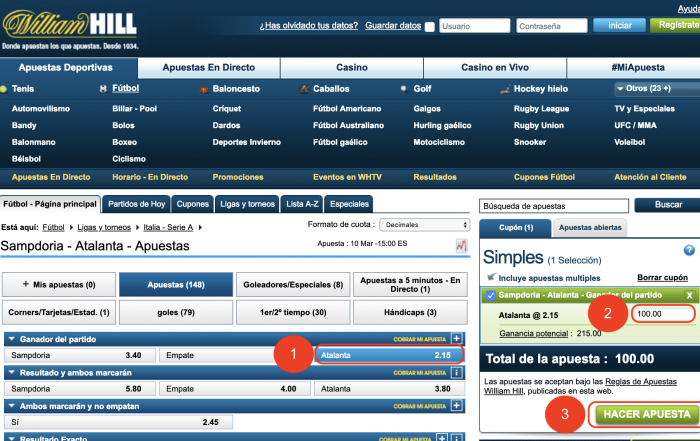Image resolution: width=700 pixels, height=441 pixels.
Task: Click the HACER APUESTA button
Action: pos(646,415)
